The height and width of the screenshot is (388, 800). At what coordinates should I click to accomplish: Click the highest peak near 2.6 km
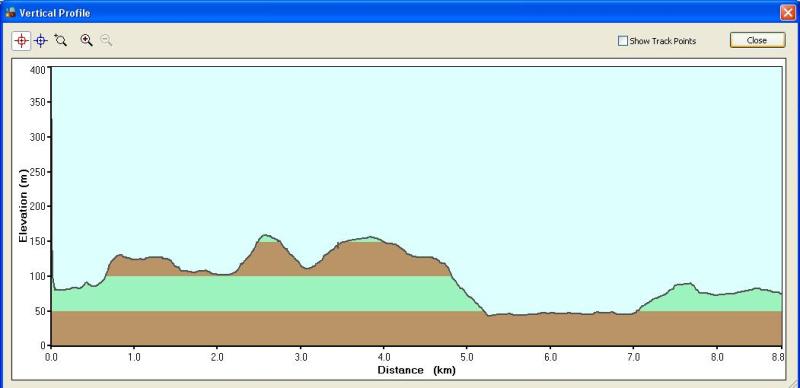[x=265, y=236]
